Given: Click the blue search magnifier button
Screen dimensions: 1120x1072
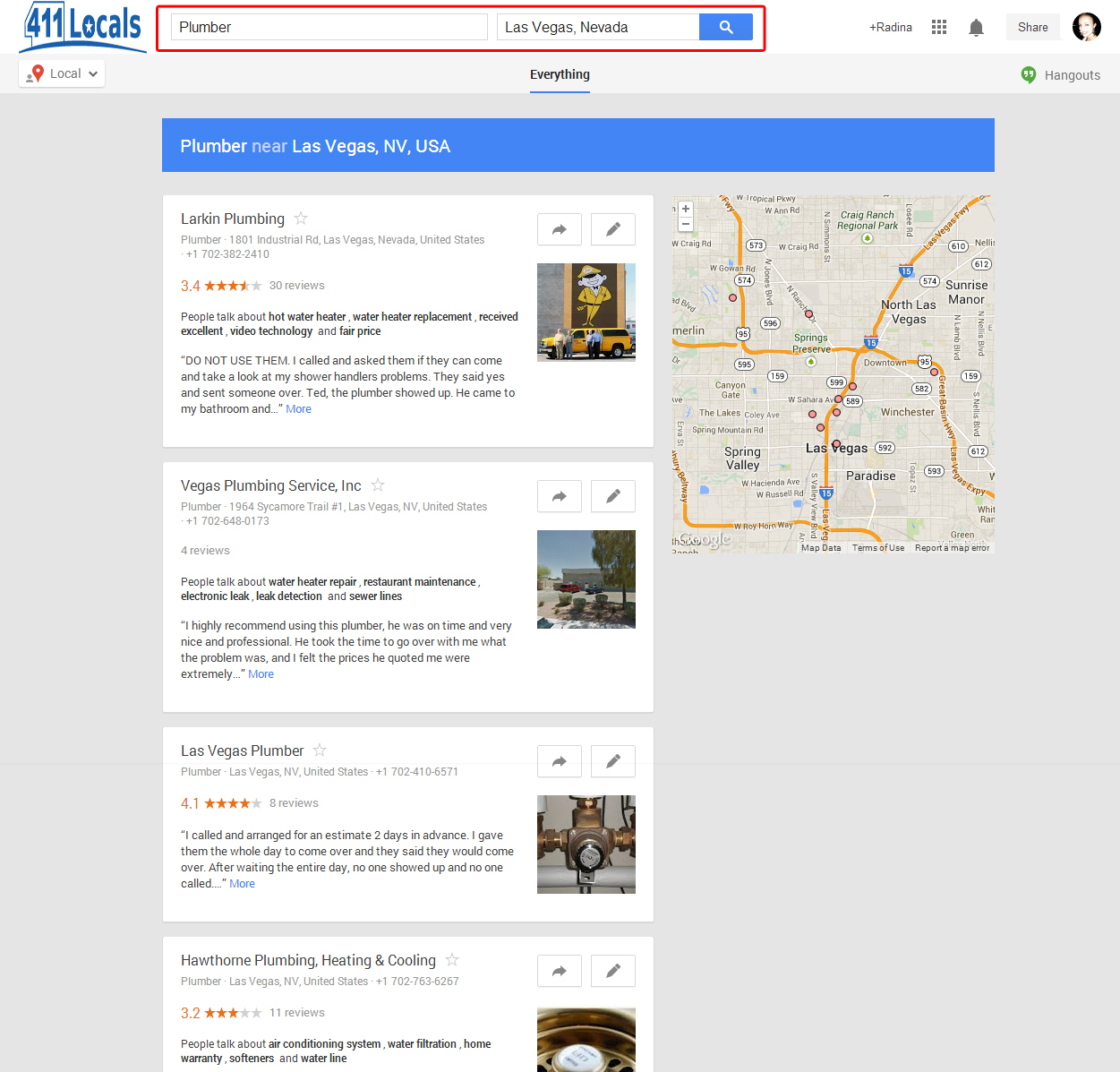Looking at the screenshot, I should (x=726, y=27).
